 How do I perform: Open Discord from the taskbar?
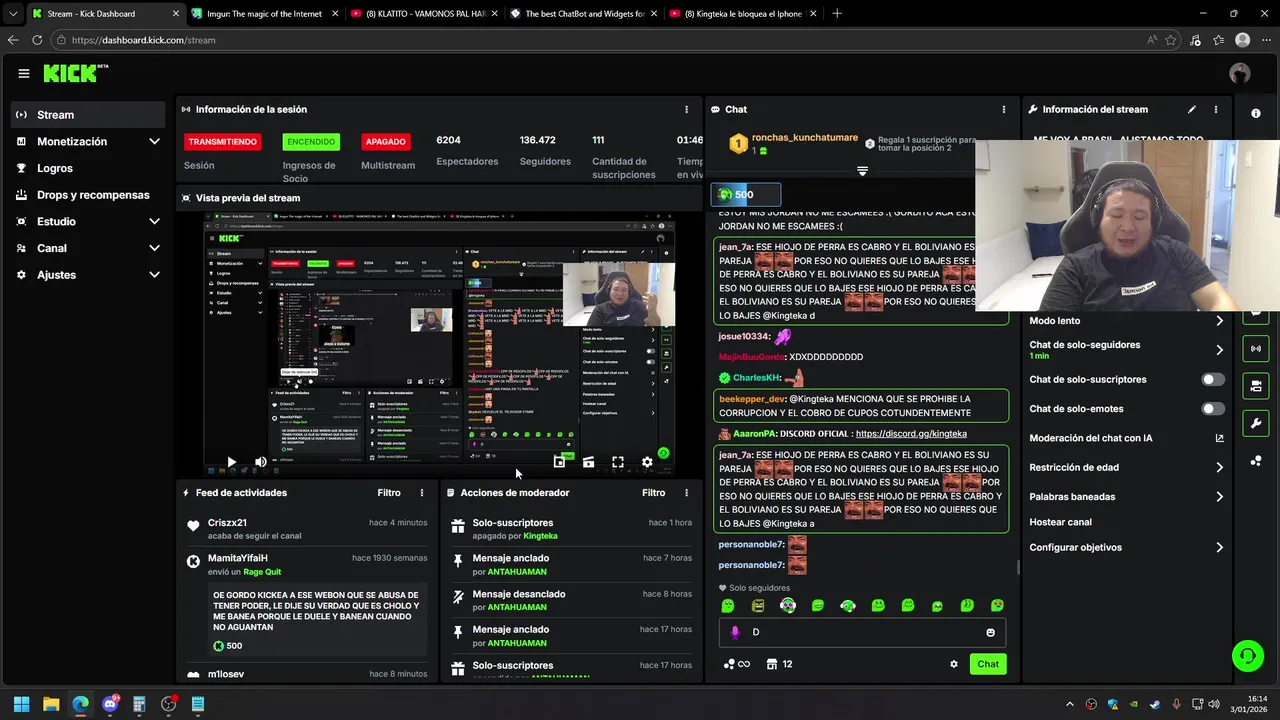(110, 704)
